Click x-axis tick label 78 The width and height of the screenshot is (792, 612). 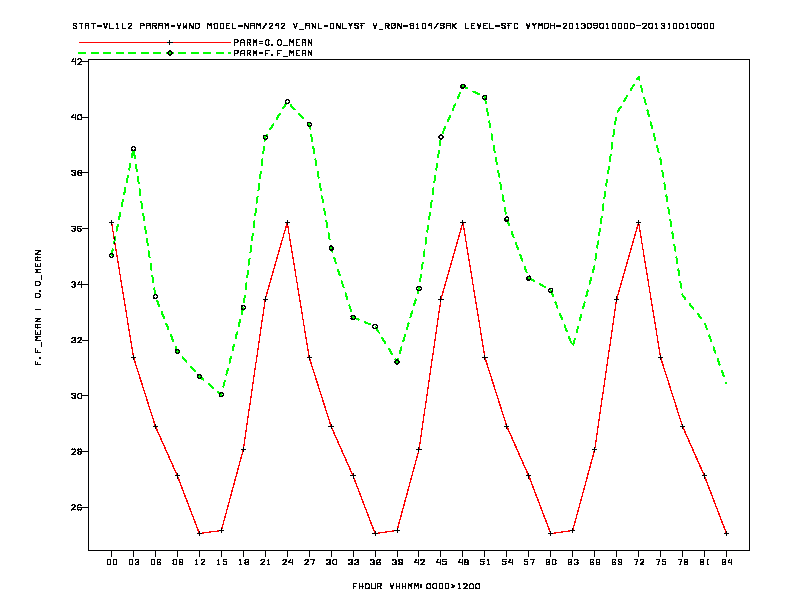(x=682, y=562)
